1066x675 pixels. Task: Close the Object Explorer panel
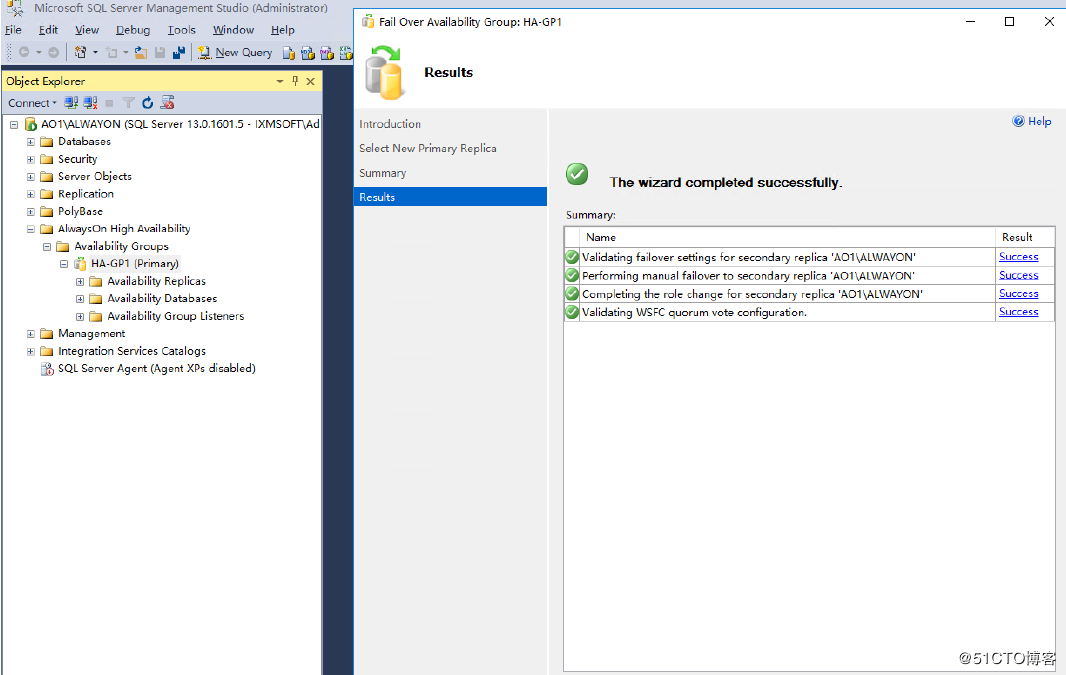pyautogui.click(x=311, y=81)
